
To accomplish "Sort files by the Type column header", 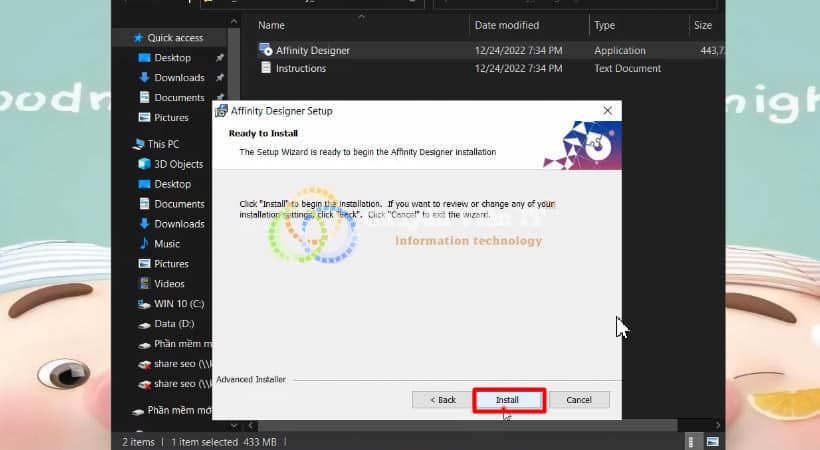I will 604,25.
